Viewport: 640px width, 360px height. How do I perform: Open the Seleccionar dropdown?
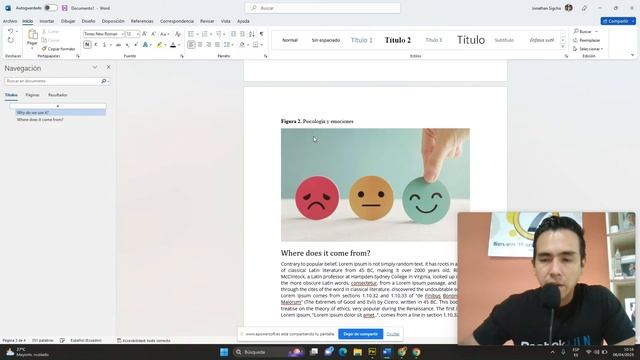pyautogui.click(x=588, y=49)
